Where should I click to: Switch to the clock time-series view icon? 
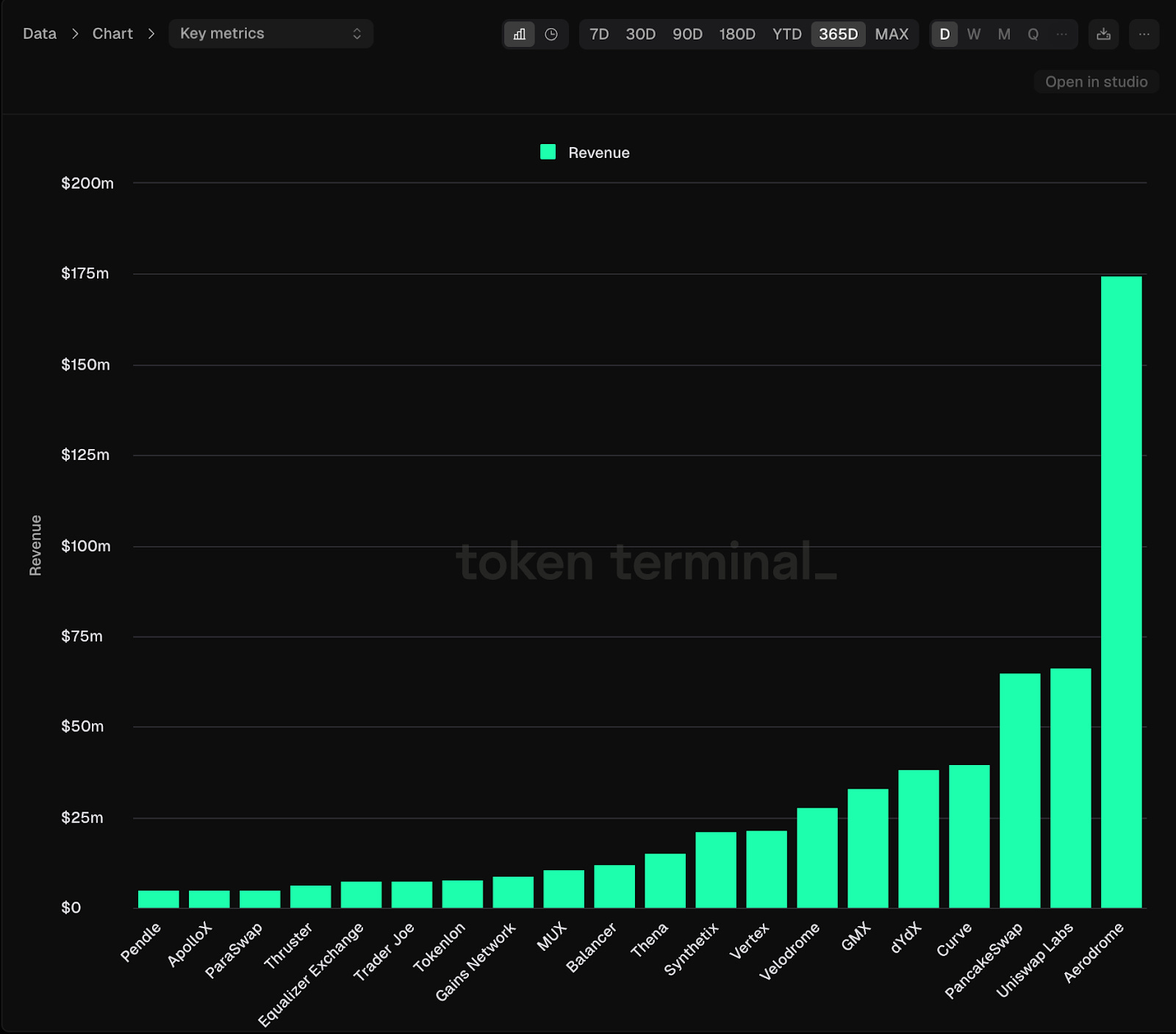551,35
